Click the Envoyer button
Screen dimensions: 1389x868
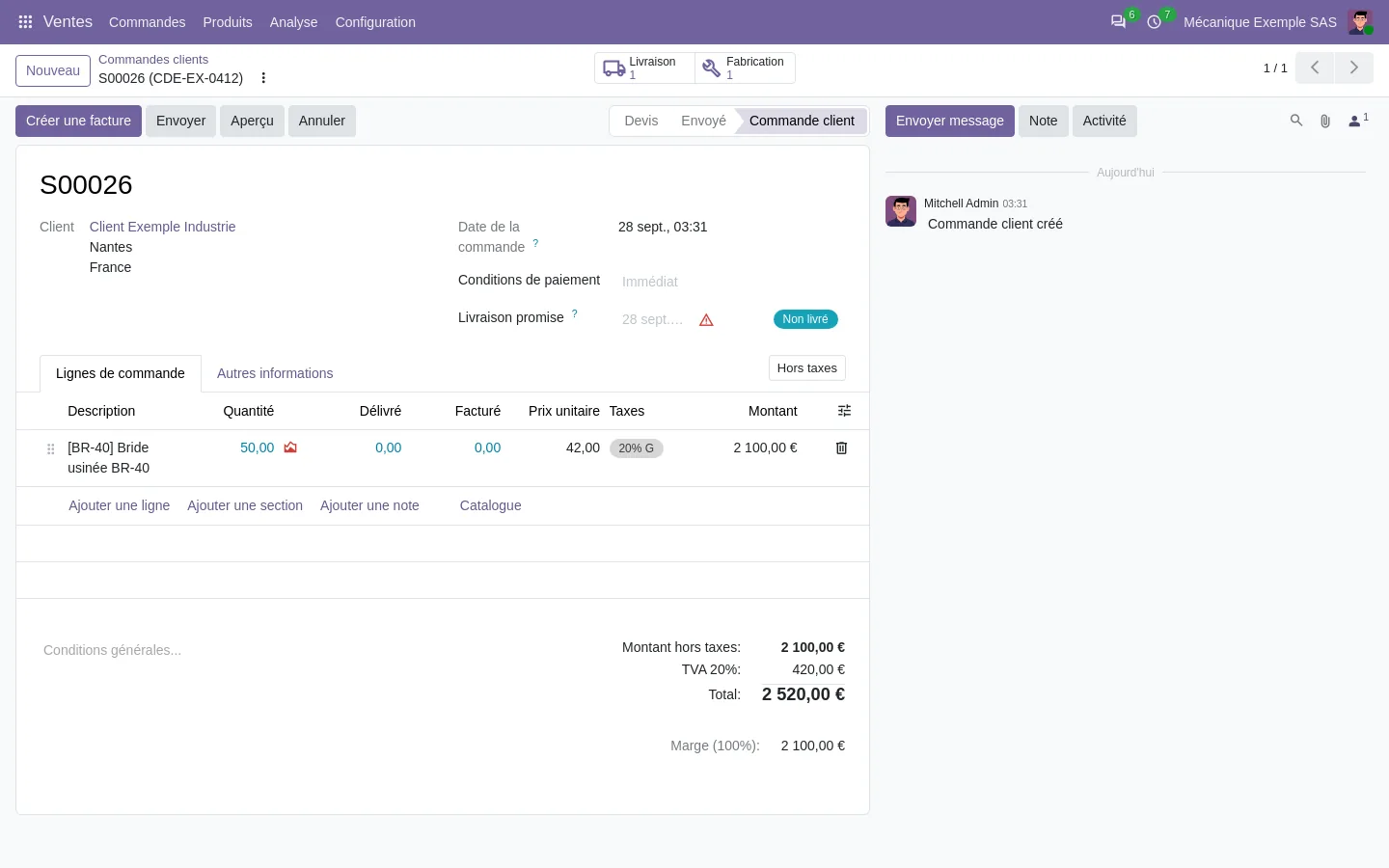pos(181,121)
